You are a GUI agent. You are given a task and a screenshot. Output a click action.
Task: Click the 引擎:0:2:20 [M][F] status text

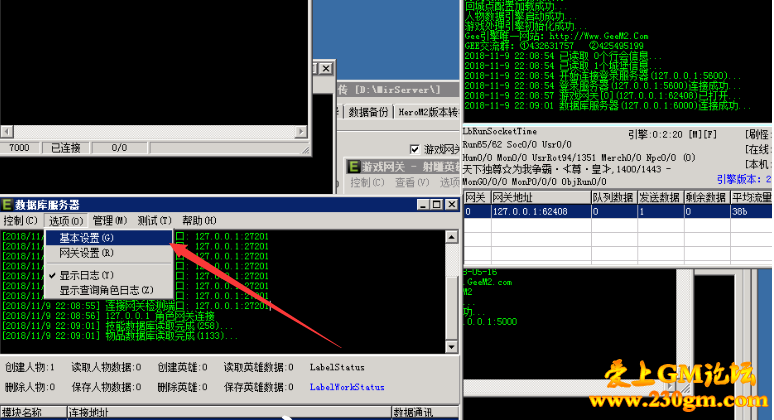(x=672, y=134)
